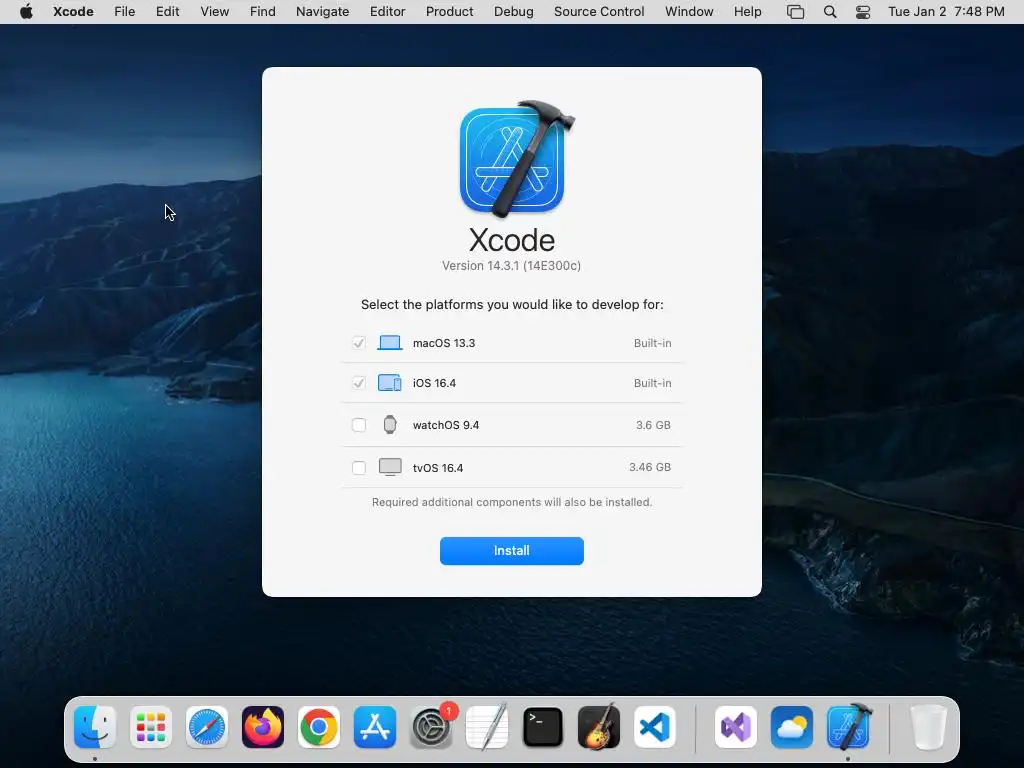Open the Apple menu
Image resolution: width=1024 pixels, height=768 pixels.
click(x=26, y=11)
